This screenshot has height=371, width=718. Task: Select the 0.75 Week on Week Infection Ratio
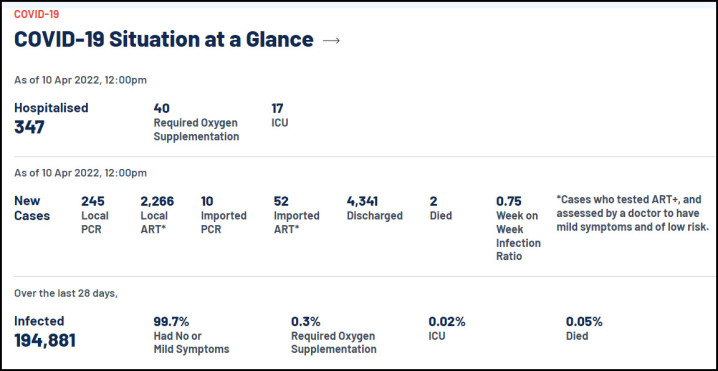(518, 229)
